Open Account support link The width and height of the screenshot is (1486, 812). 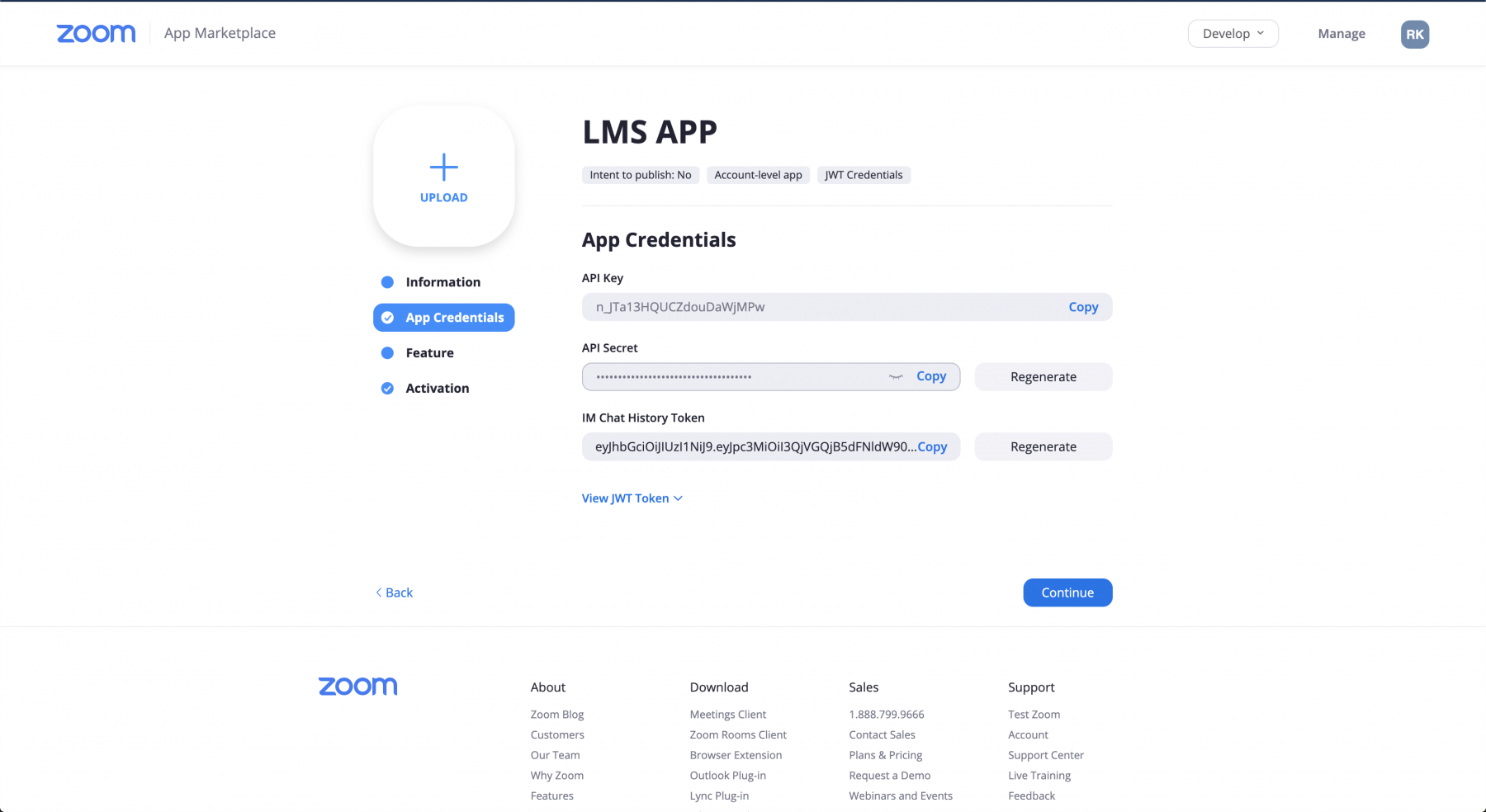point(1029,735)
